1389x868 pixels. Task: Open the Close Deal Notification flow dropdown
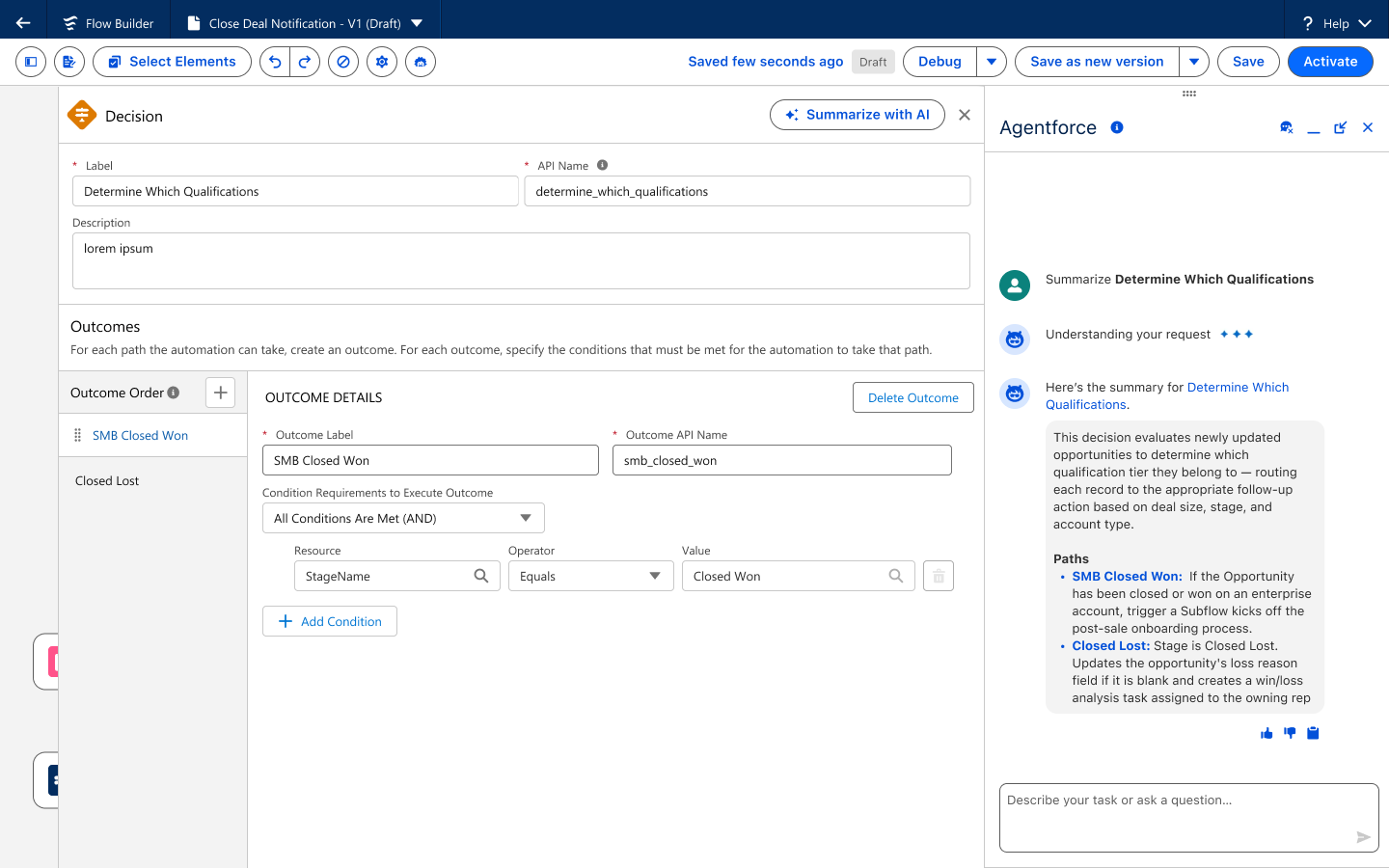coord(417,23)
